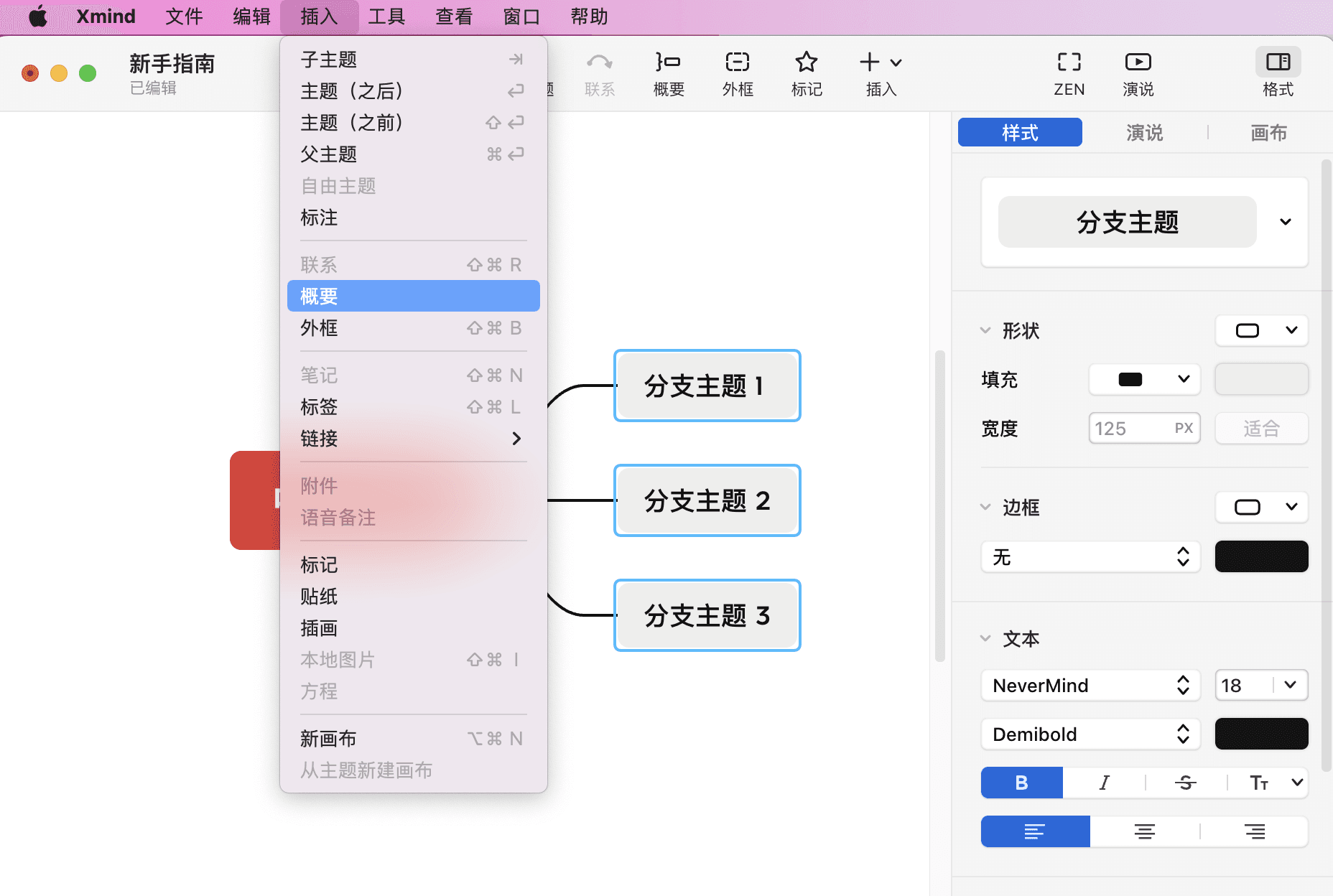The height and width of the screenshot is (896, 1333).
Task: Toggle italic text formatting
Action: point(1104,783)
